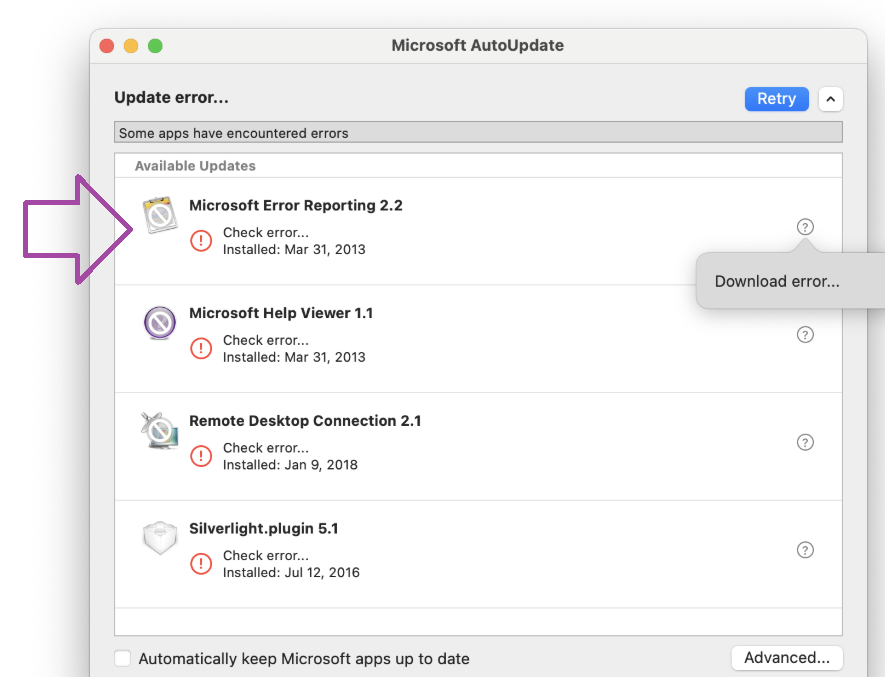Click 'Installed: Jan 9, 2018' text
Screen dimensions: 885x677
click(x=290, y=465)
